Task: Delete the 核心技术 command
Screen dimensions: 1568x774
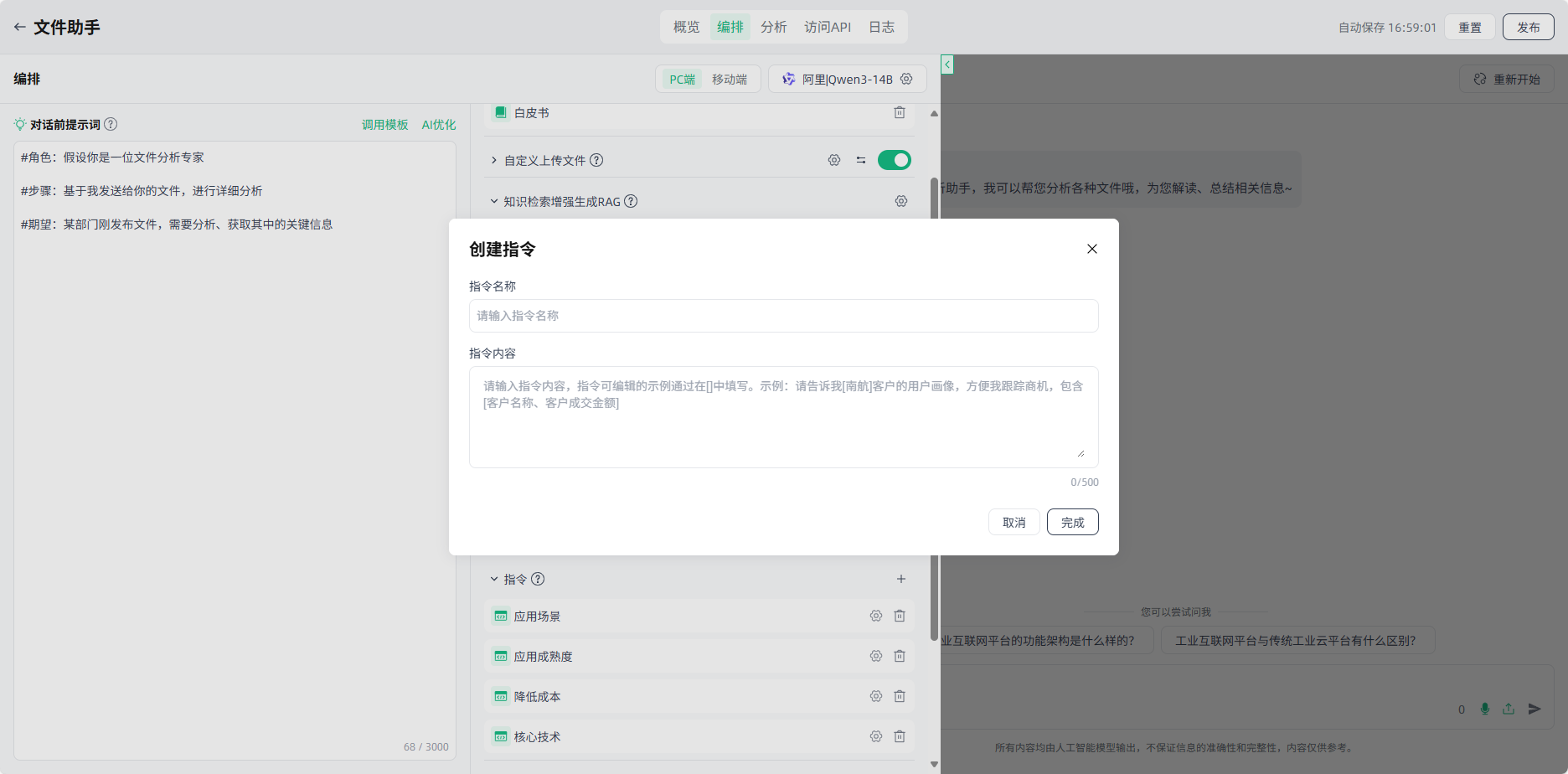Action: [900, 736]
